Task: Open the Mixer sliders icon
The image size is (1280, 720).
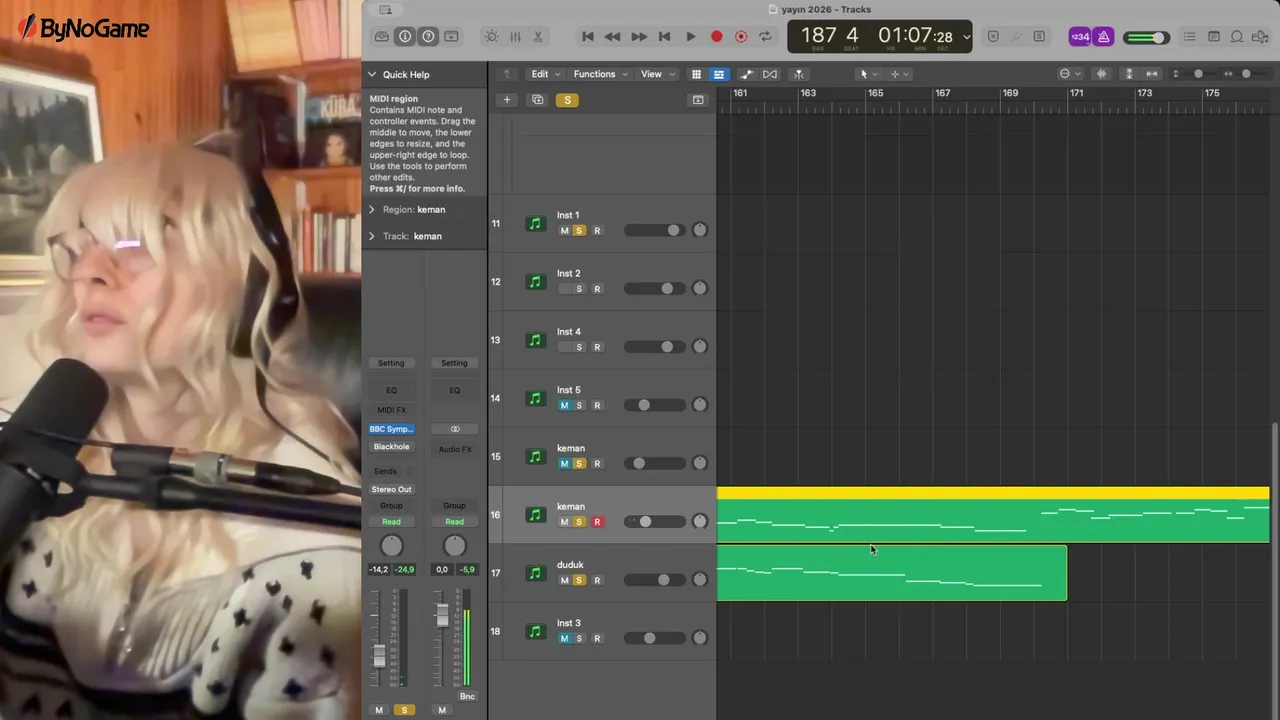Action: [515, 36]
